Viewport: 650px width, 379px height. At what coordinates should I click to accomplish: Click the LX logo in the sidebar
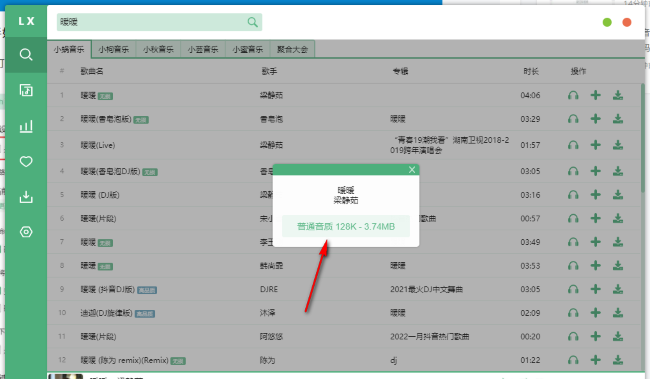(x=26, y=21)
